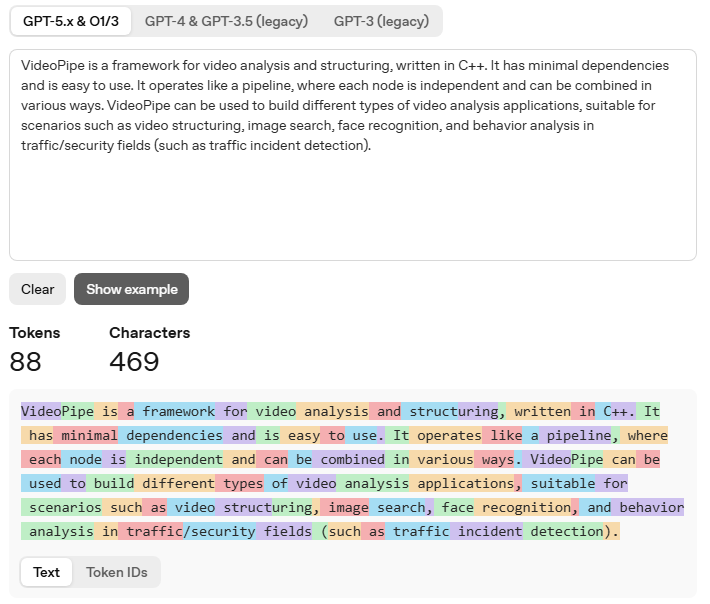
Task: Click the highlighted token 'types'
Action: tap(240, 483)
